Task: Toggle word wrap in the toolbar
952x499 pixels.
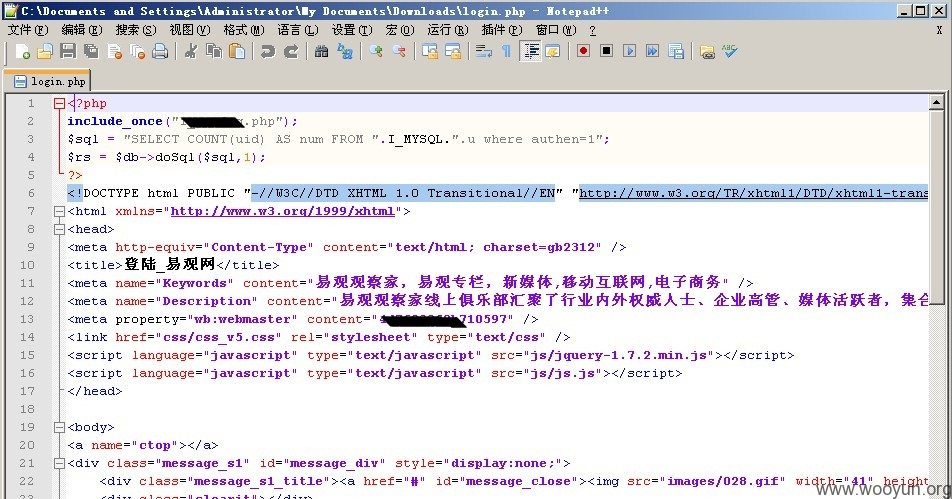Action: click(484, 52)
